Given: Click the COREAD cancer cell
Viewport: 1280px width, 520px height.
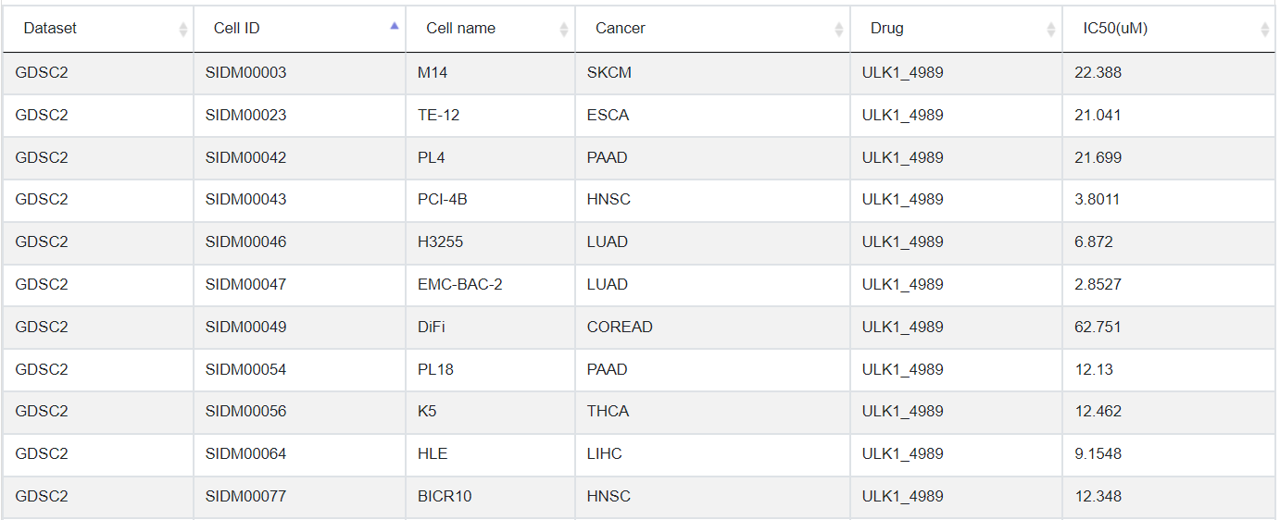Looking at the screenshot, I should (x=620, y=327).
